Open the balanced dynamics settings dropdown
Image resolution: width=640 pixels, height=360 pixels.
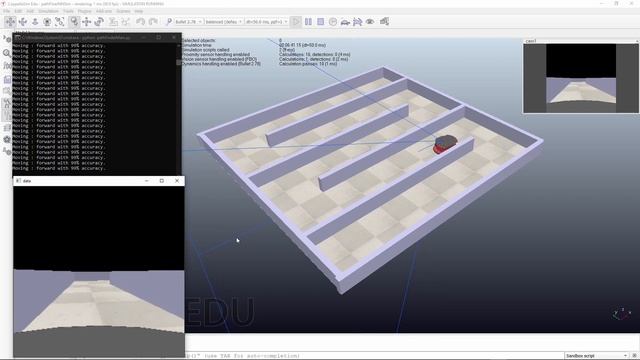point(223,22)
